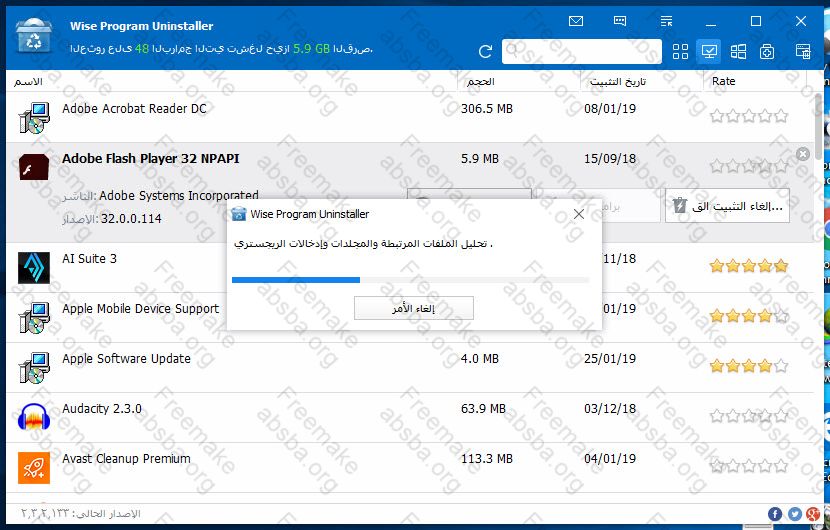
Task: Click the first star on Avast Cleanup Premium
Action: click(717, 466)
